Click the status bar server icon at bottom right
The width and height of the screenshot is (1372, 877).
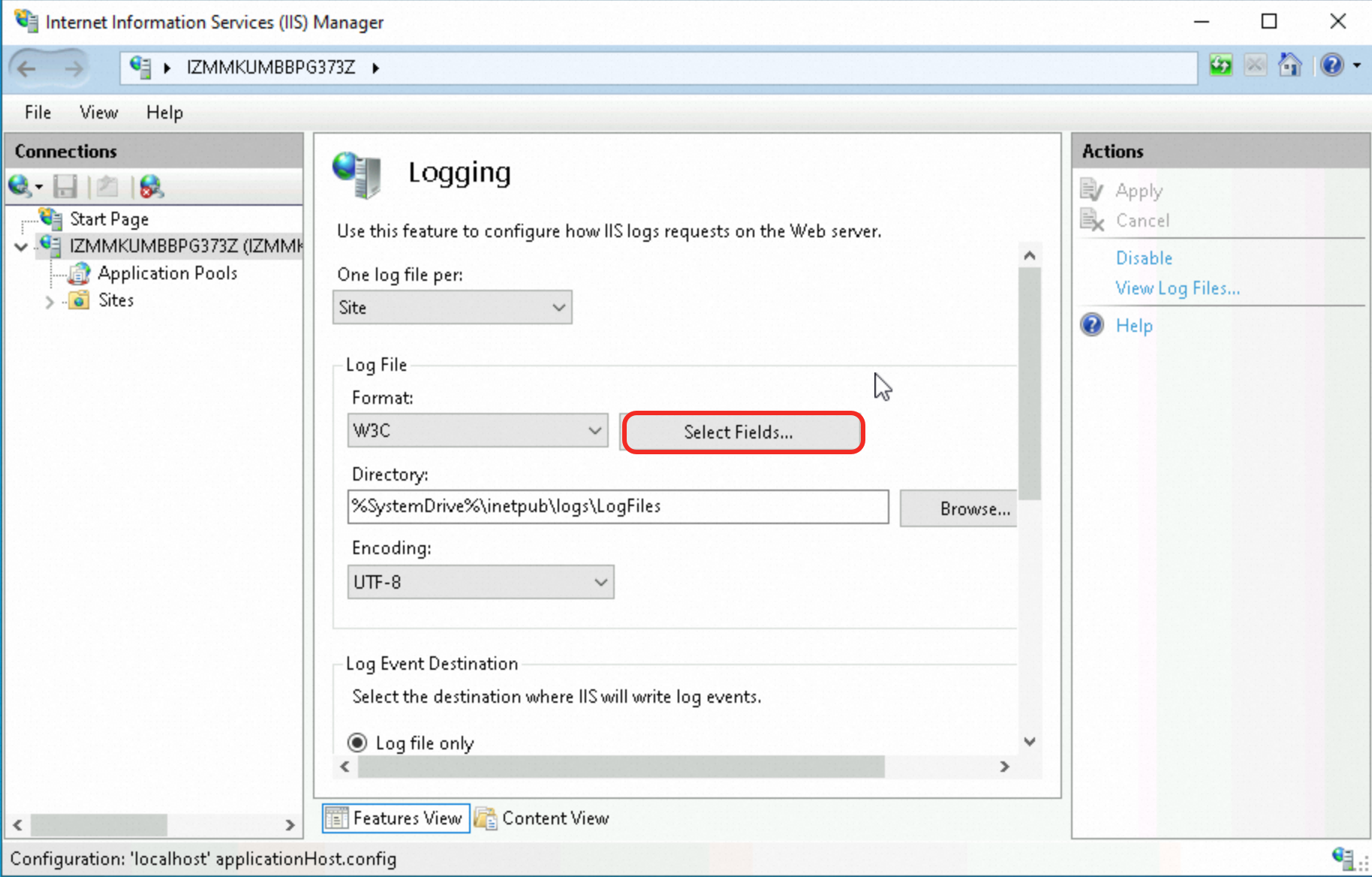click(1343, 857)
